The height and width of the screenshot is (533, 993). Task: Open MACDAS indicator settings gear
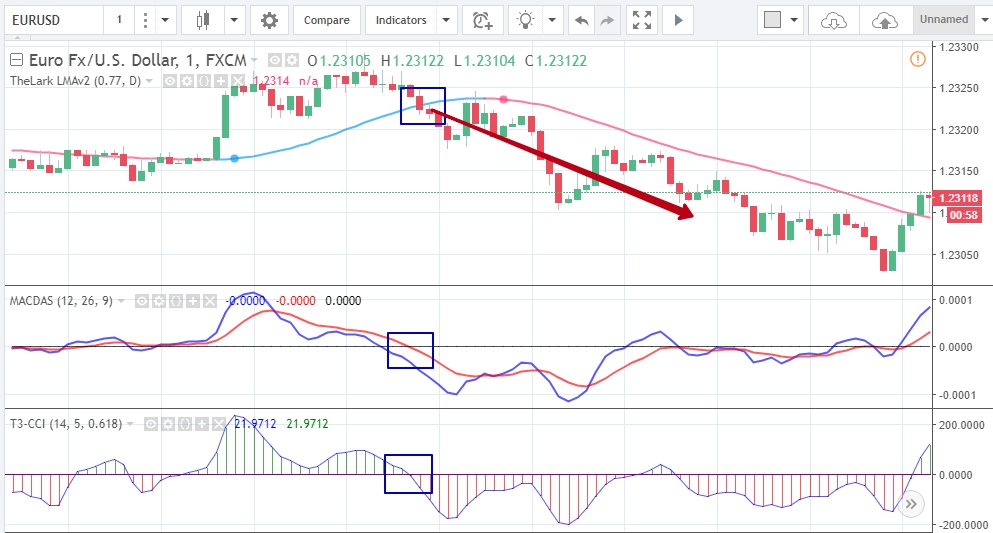tap(159, 301)
